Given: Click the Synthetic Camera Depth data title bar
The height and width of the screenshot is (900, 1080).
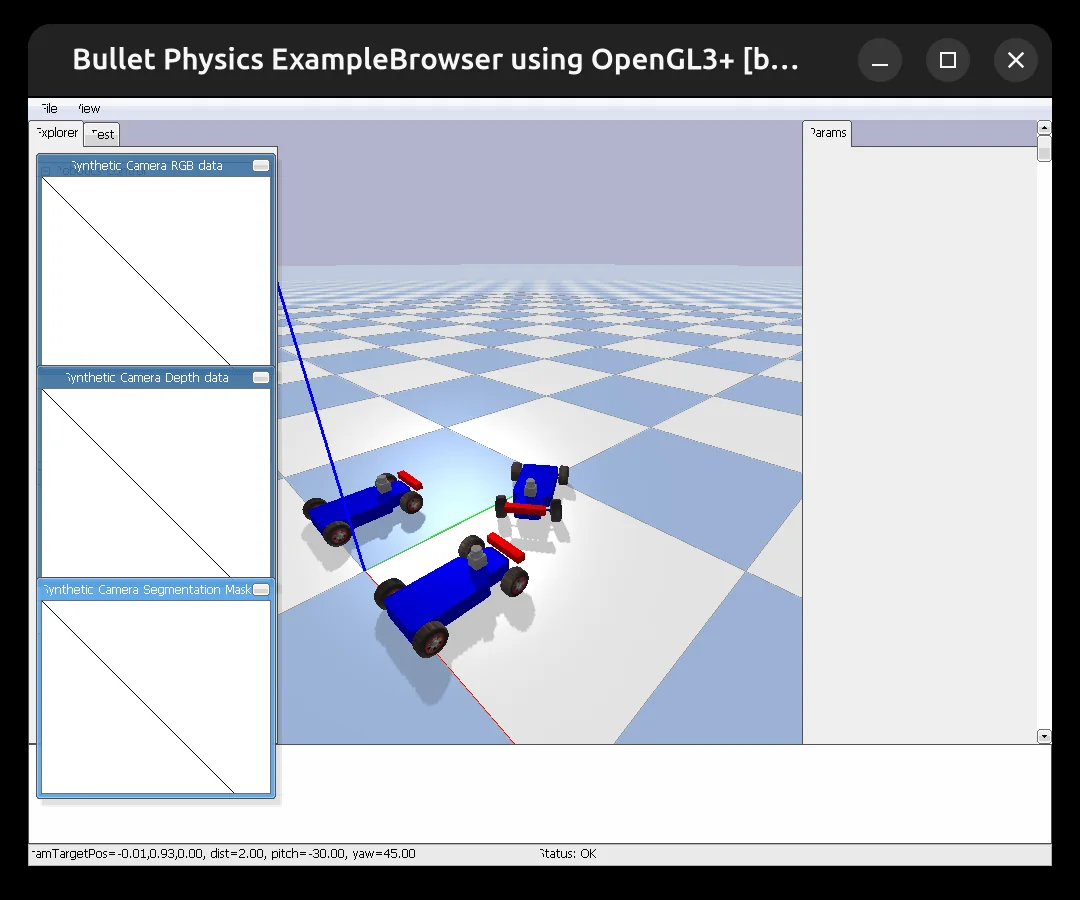Looking at the screenshot, I should click(x=147, y=378).
